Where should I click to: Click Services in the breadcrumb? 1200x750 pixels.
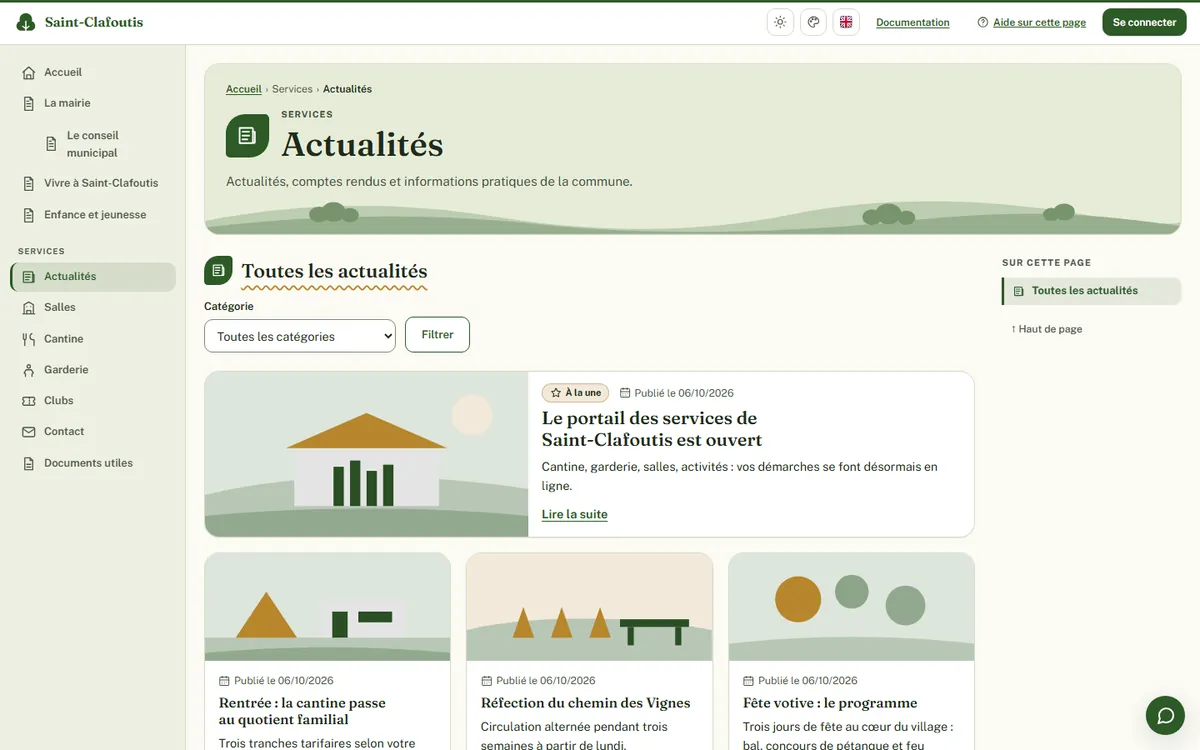pyautogui.click(x=292, y=89)
